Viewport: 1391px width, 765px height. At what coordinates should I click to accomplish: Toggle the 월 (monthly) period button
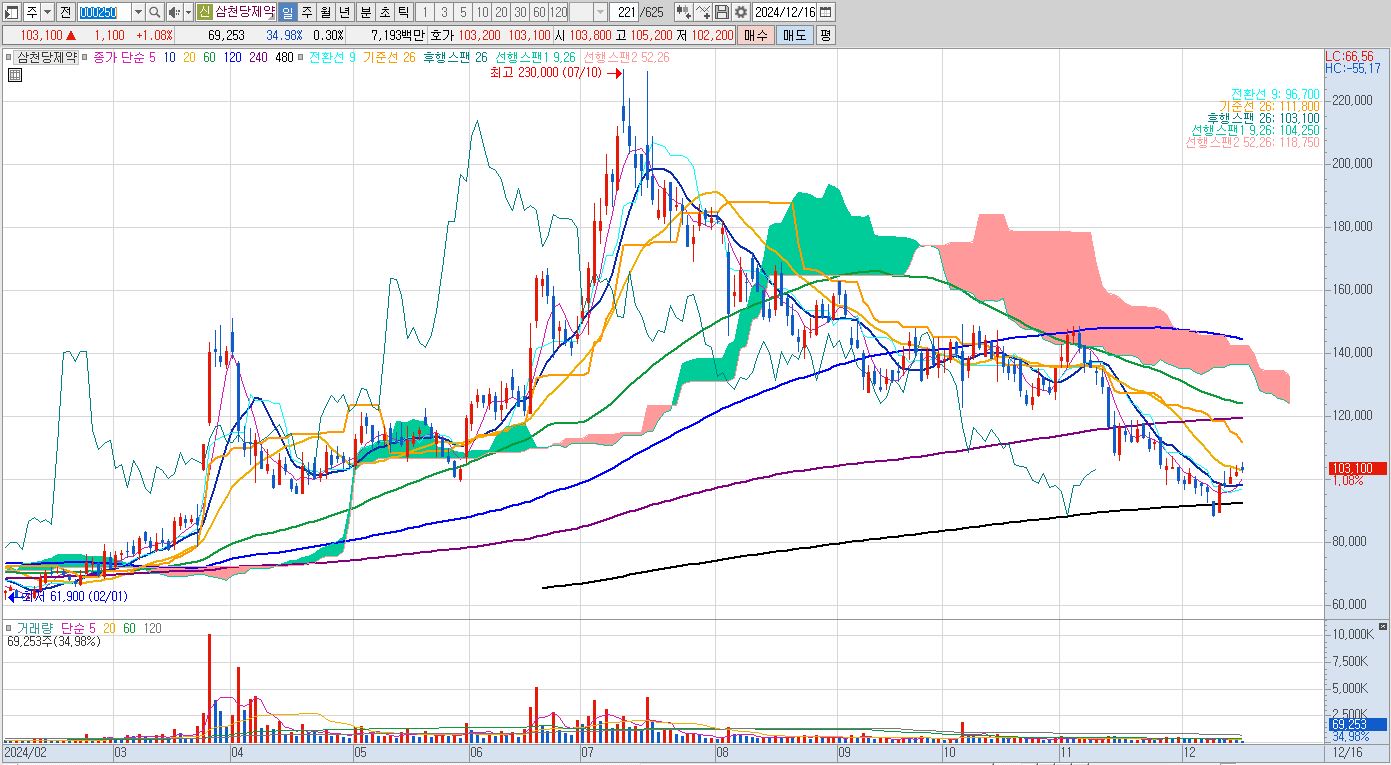pyautogui.click(x=326, y=12)
